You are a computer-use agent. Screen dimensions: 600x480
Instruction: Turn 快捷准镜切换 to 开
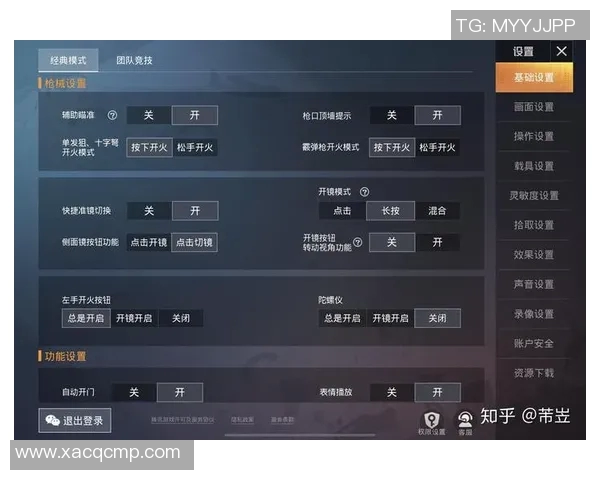[x=195, y=211]
